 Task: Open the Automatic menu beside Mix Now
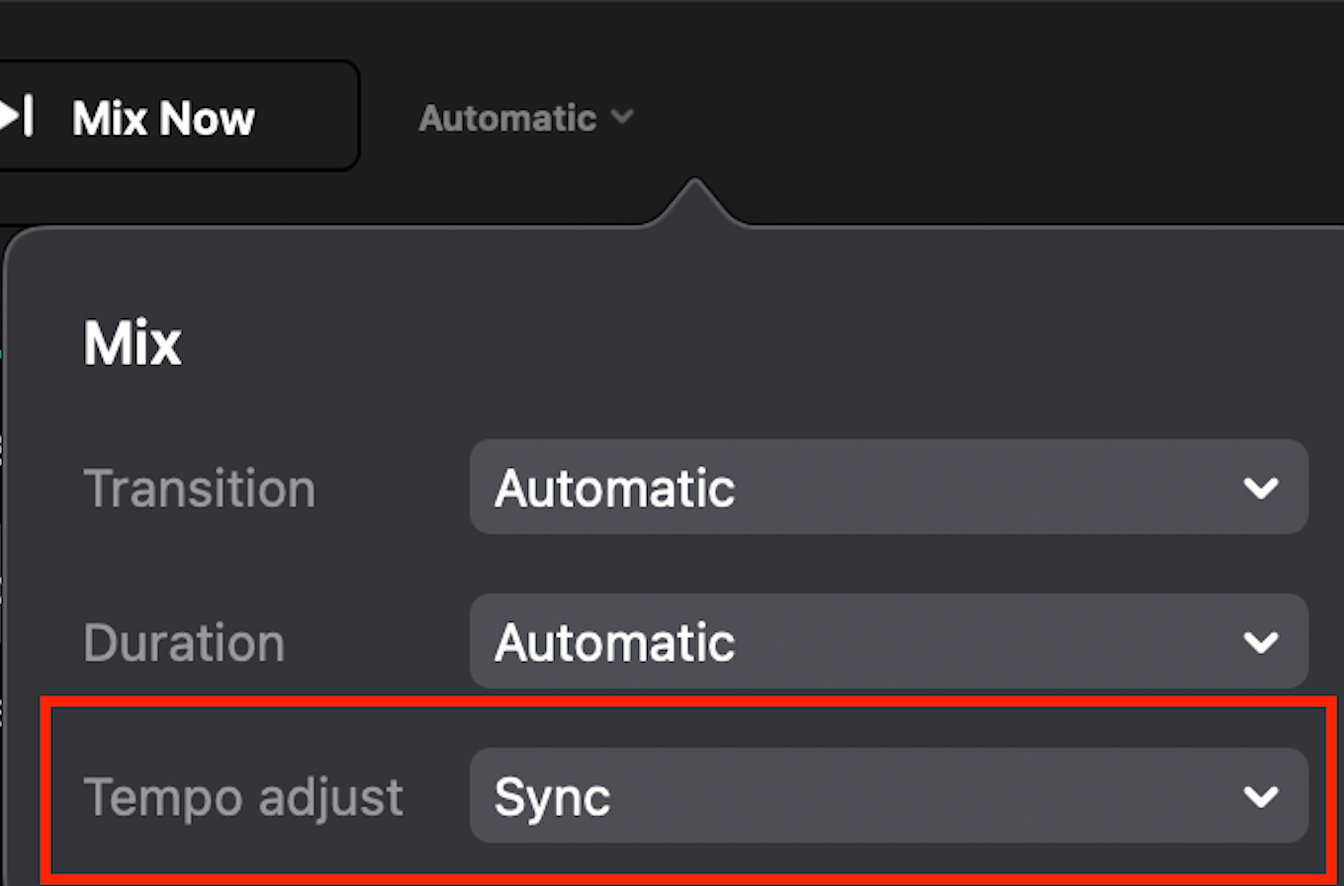(x=525, y=118)
